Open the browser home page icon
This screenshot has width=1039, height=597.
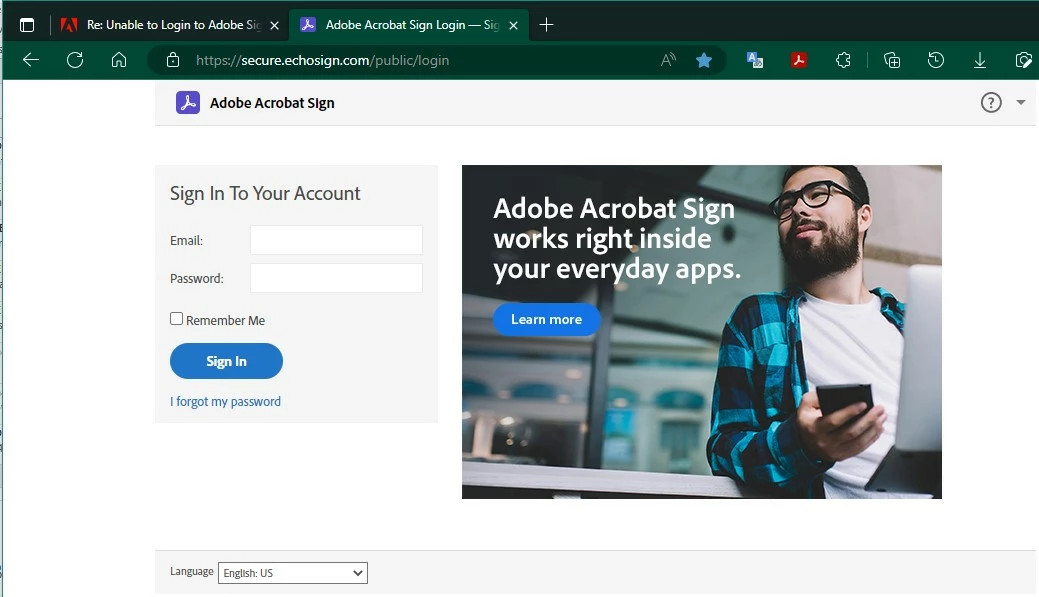click(119, 60)
